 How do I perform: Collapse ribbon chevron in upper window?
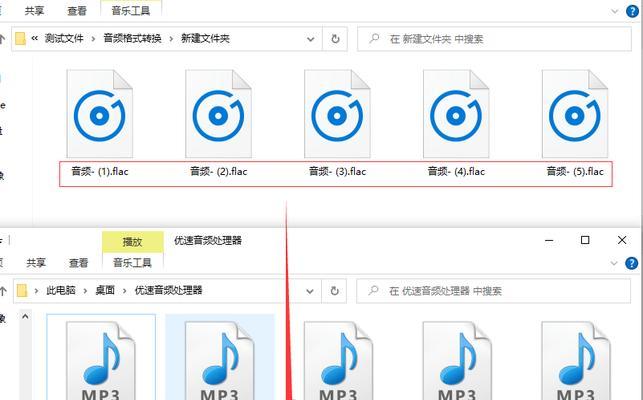(614, 11)
